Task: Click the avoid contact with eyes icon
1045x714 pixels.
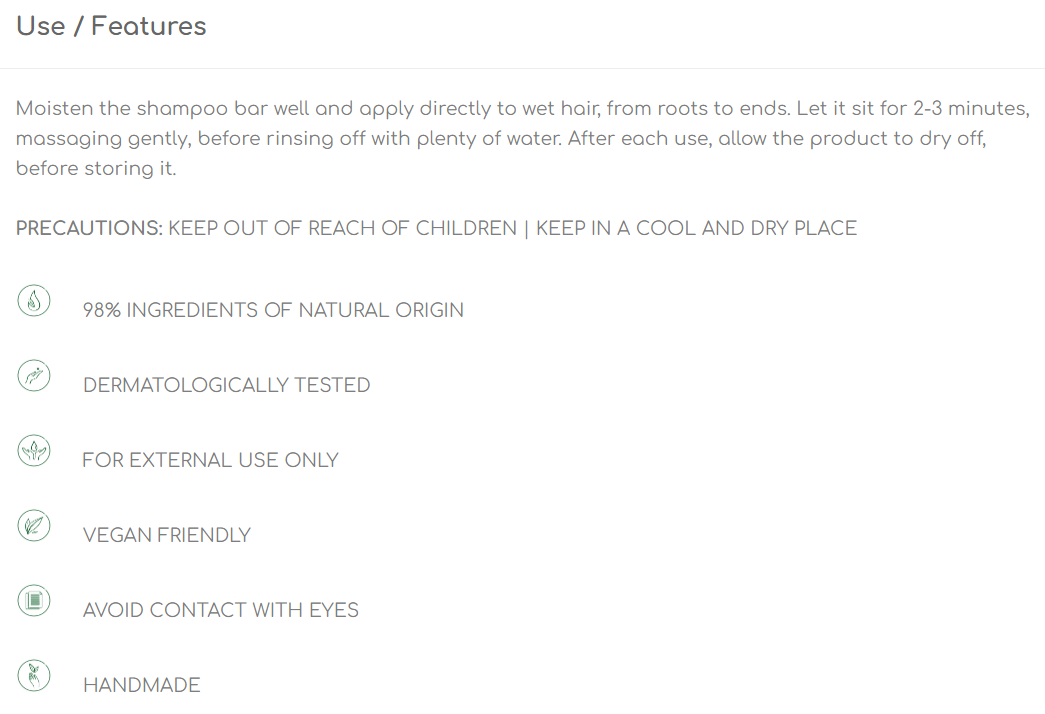Action: pyautogui.click(x=34, y=601)
